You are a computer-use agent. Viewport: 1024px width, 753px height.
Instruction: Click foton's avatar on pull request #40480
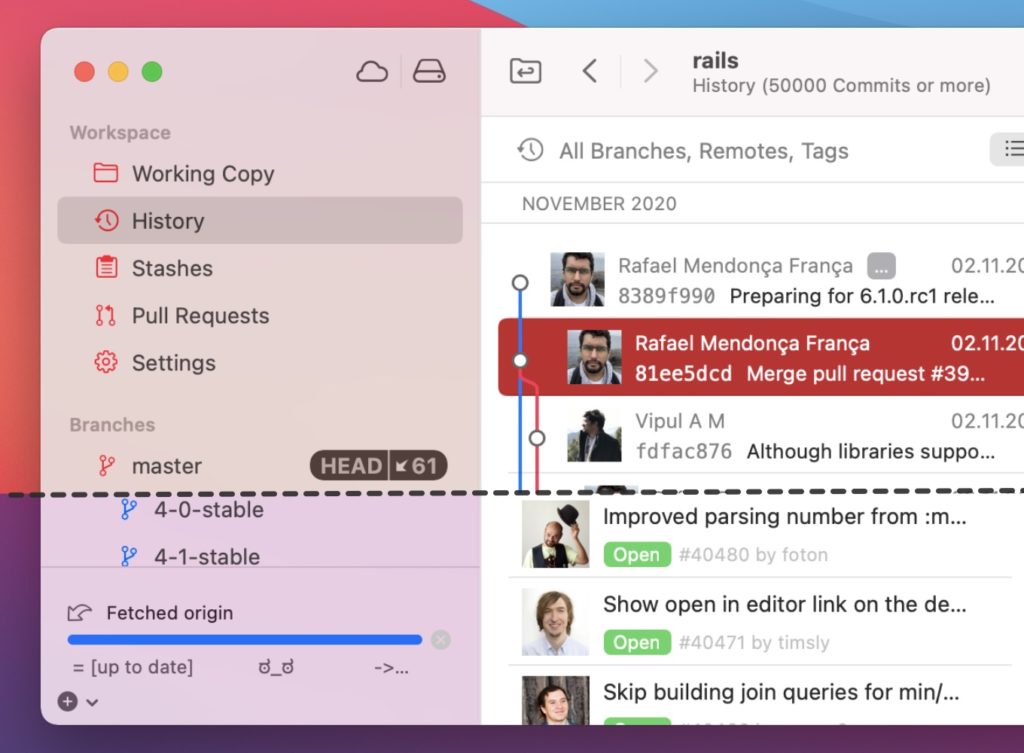(556, 534)
